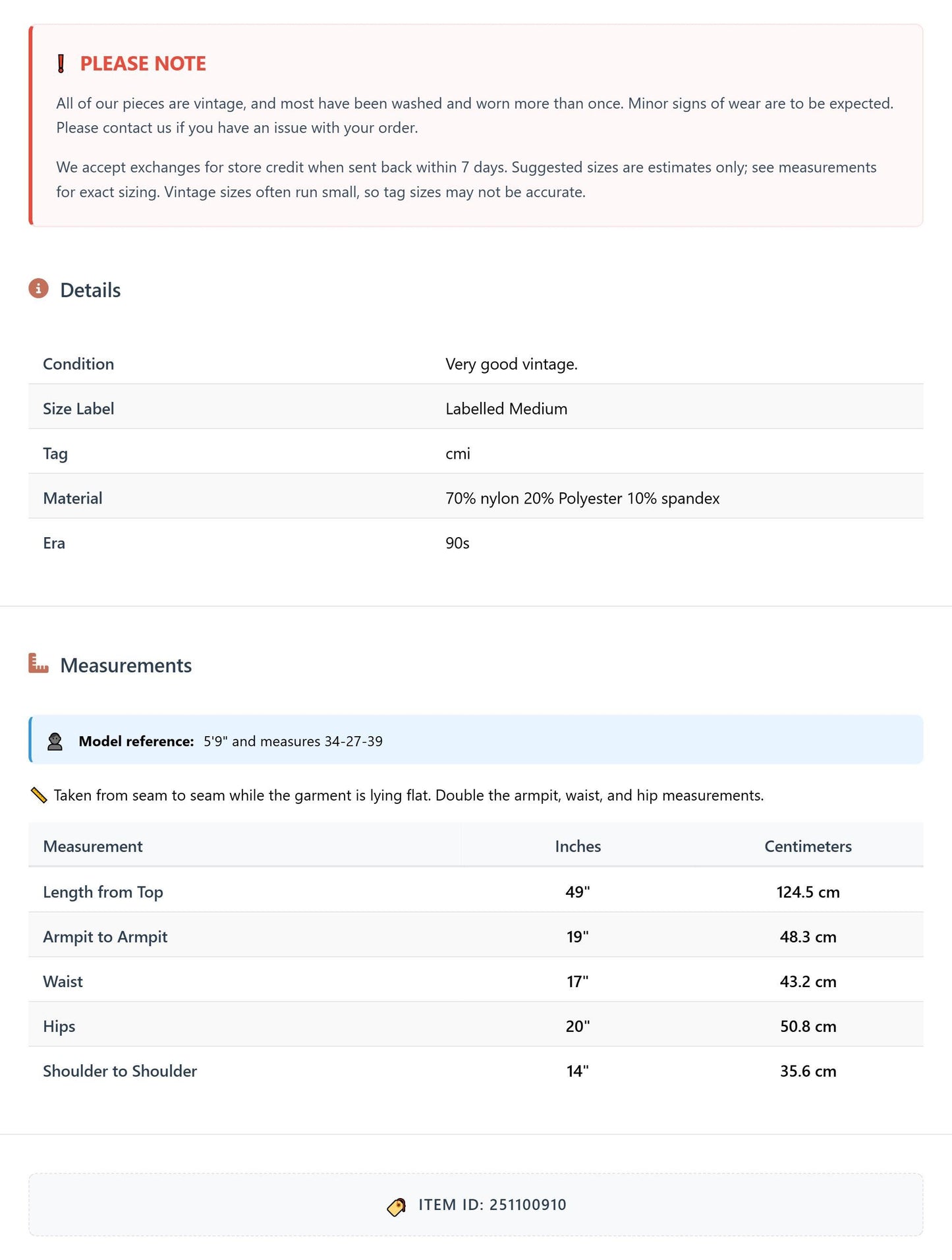Click the Material row value text
Viewport: 952px width, 1260px height.
[x=582, y=499]
